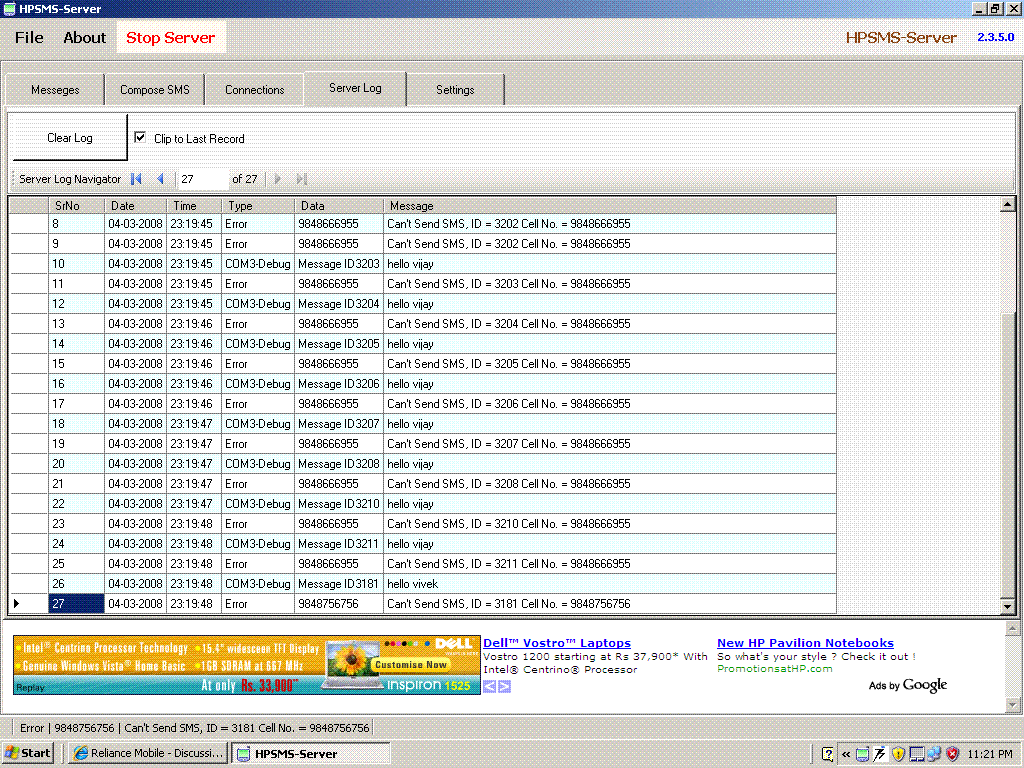Click the record number input field
The height and width of the screenshot is (768, 1024).
(202, 179)
